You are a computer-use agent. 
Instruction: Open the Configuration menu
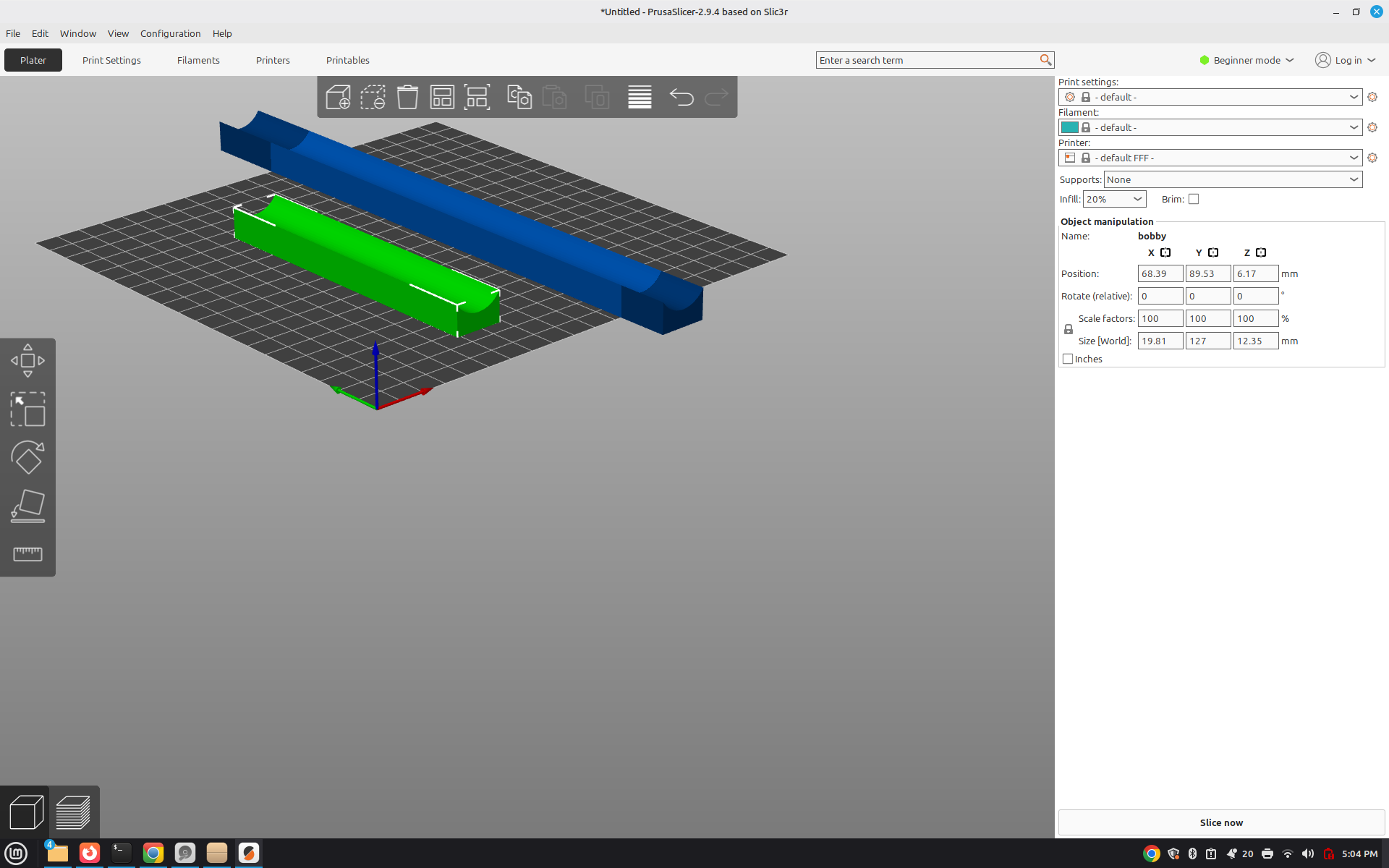coord(170,33)
